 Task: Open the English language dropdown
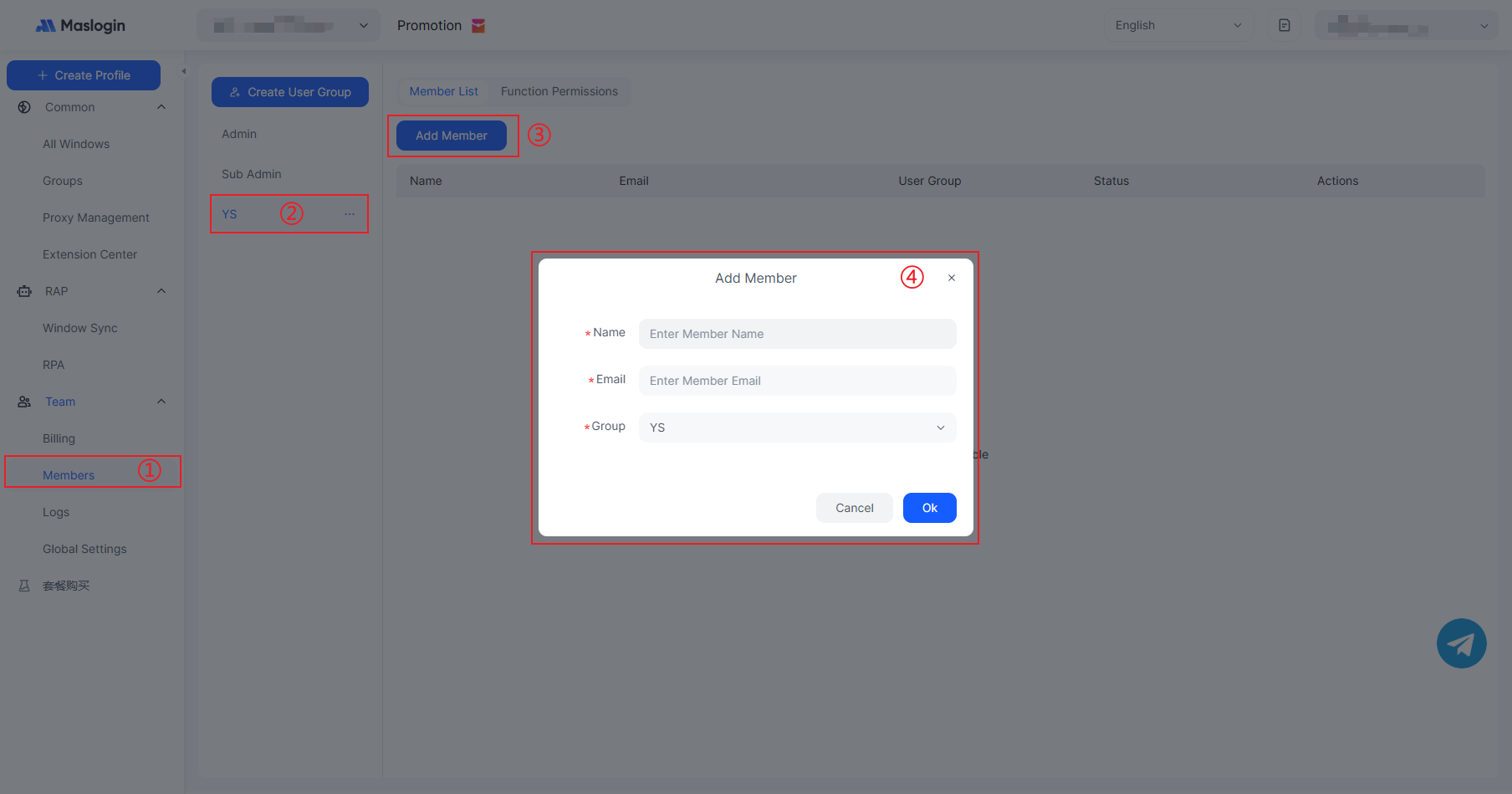tap(1177, 26)
